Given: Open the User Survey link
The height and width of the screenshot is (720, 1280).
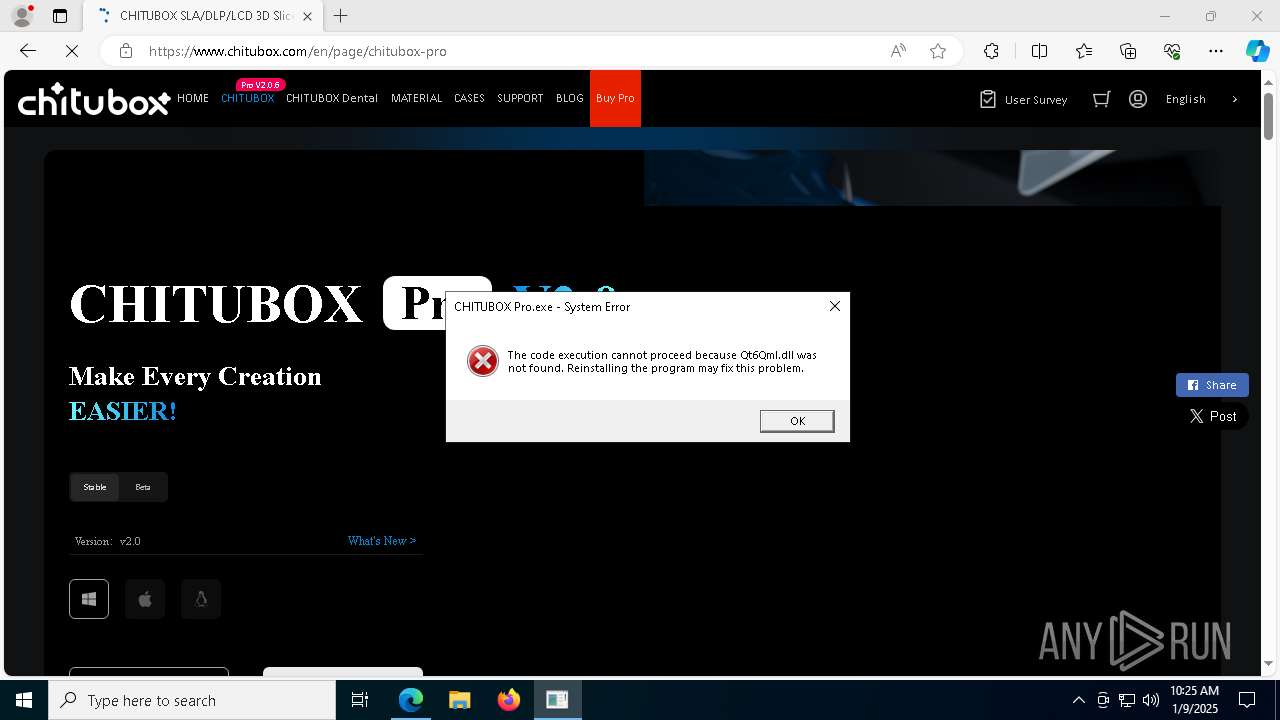Looking at the screenshot, I should pos(1024,99).
